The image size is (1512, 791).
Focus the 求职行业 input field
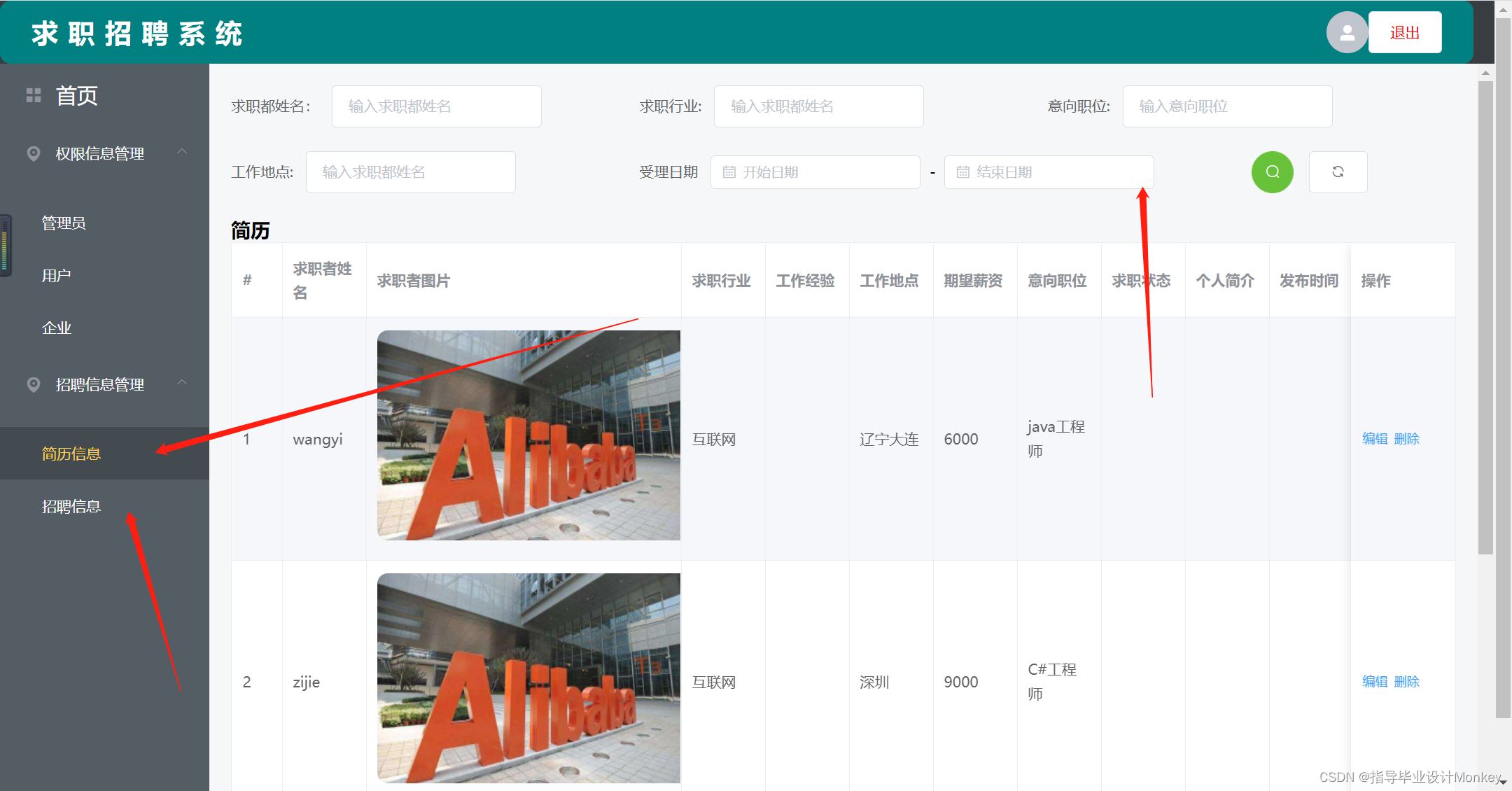(x=818, y=106)
